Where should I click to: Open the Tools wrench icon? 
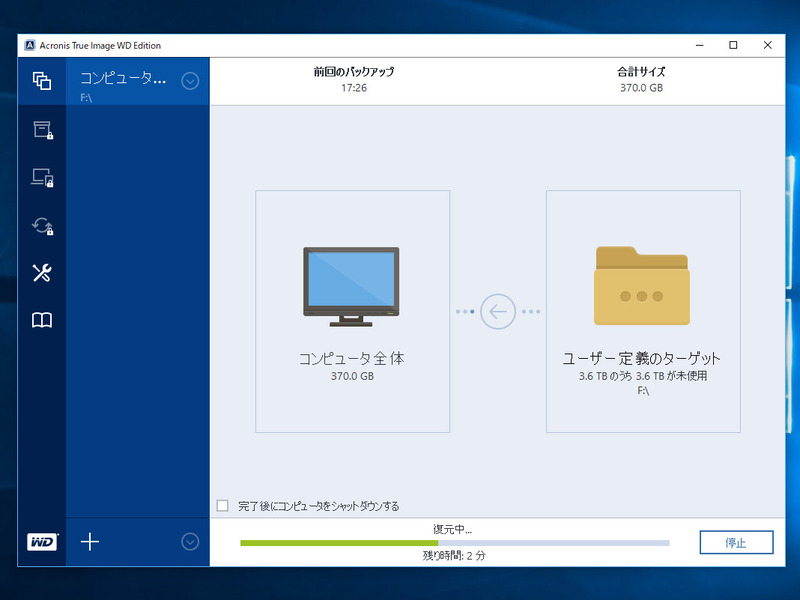(42, 272)
